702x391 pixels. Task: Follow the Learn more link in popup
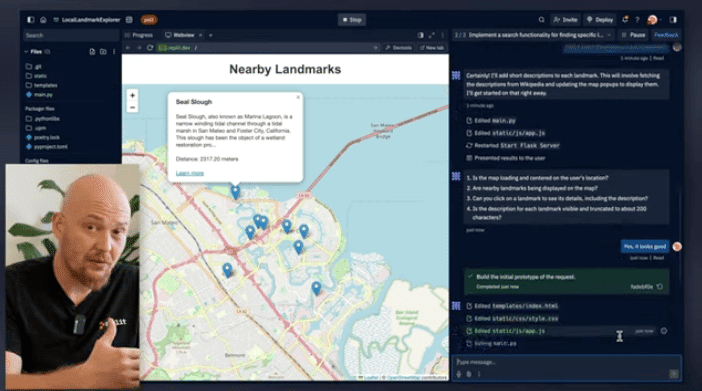click(190, 173)
